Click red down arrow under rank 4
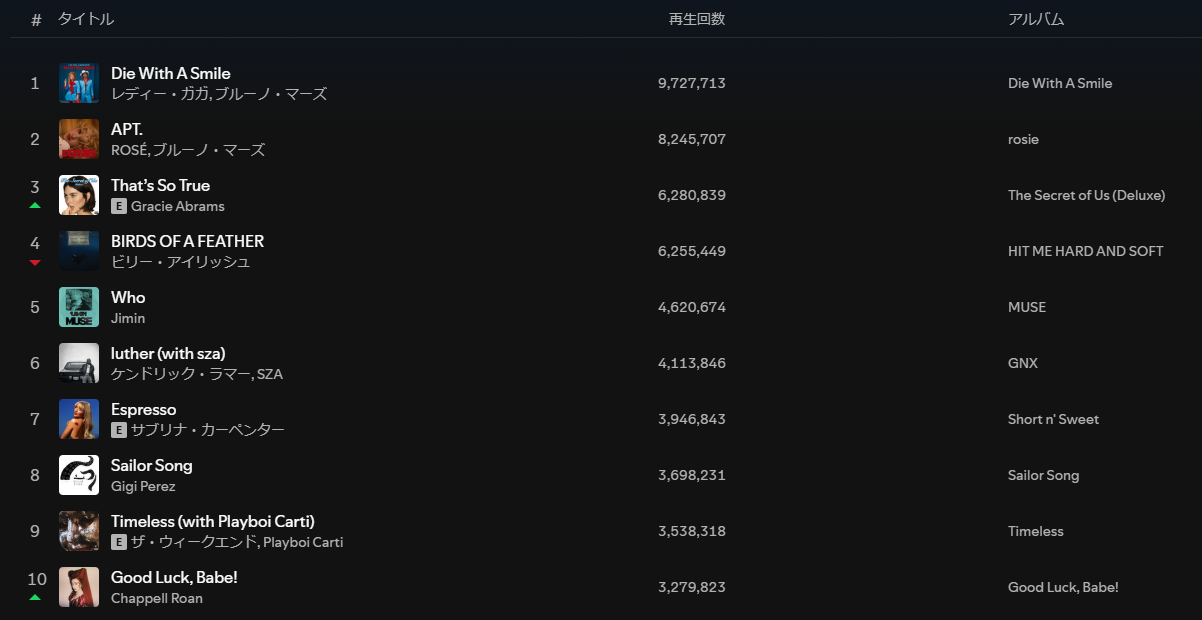This screenshot has height=620, width=1202. pos(35,262)
